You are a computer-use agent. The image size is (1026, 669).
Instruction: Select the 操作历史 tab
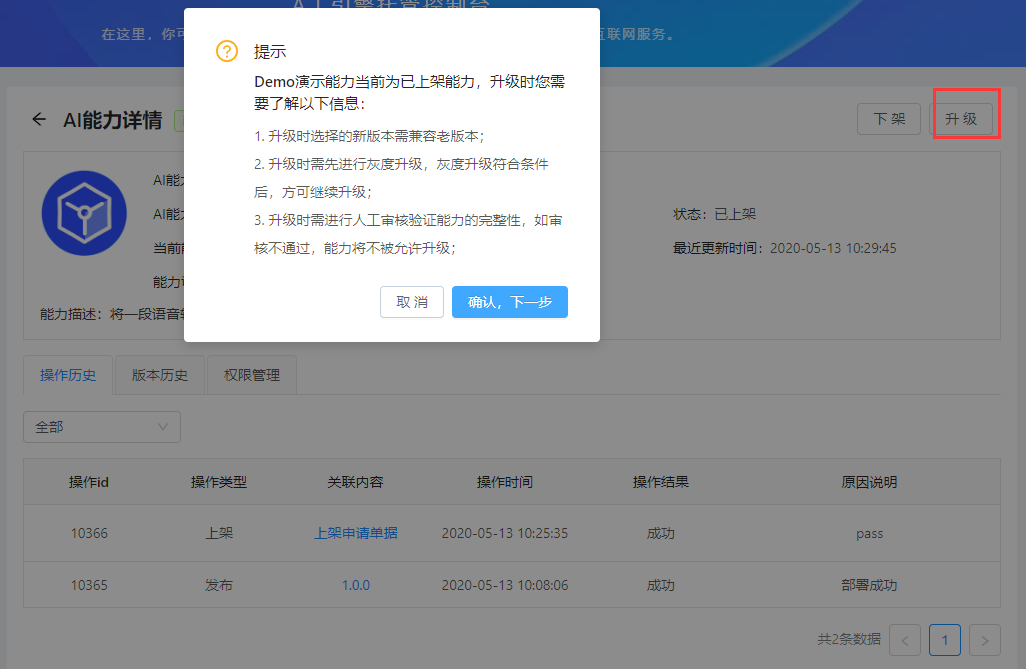click(68, 375)
